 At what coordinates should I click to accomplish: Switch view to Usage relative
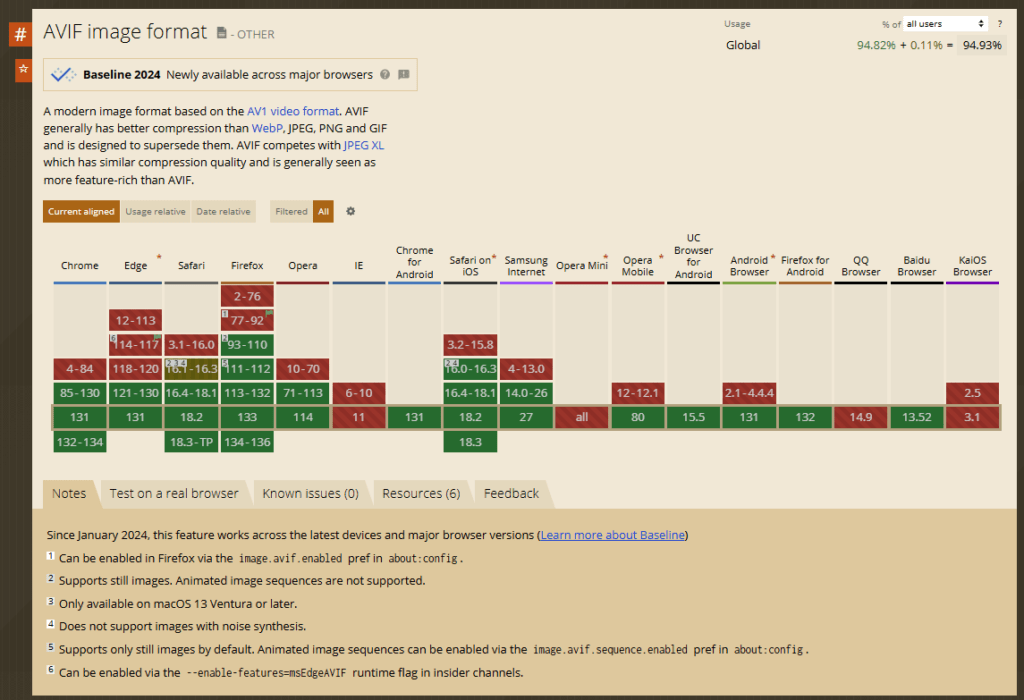pyautogui.click(x=155, y=212)
